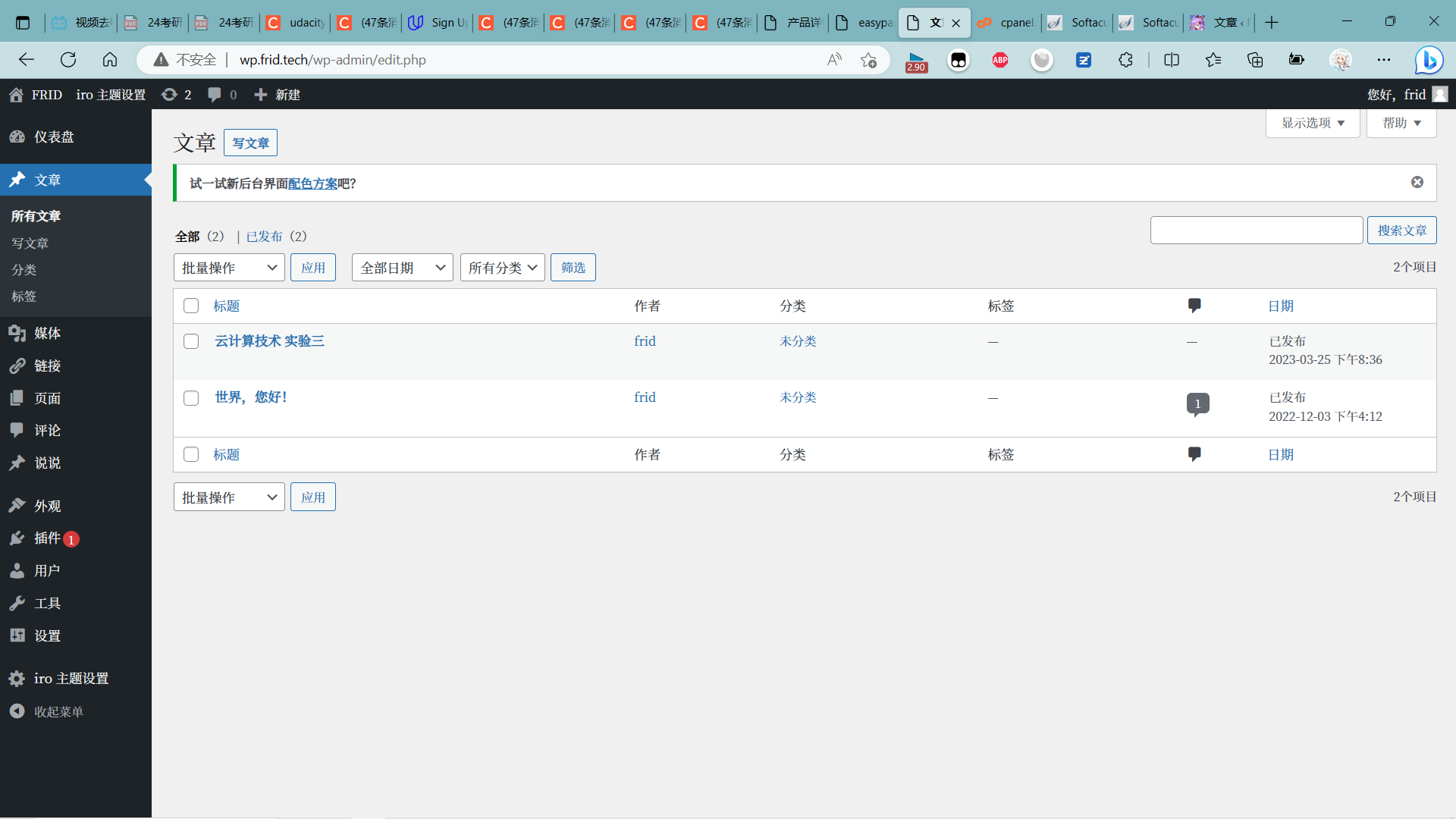Check the box for 云计算技术 实验三
Screen dimensions: 1456x819
(x=191, y=341)
